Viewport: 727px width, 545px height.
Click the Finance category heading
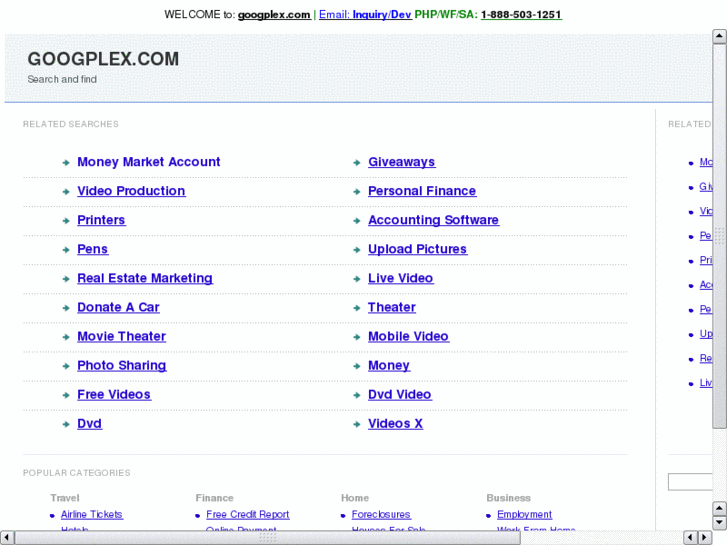pyautogui.click(x=215, y=498)
